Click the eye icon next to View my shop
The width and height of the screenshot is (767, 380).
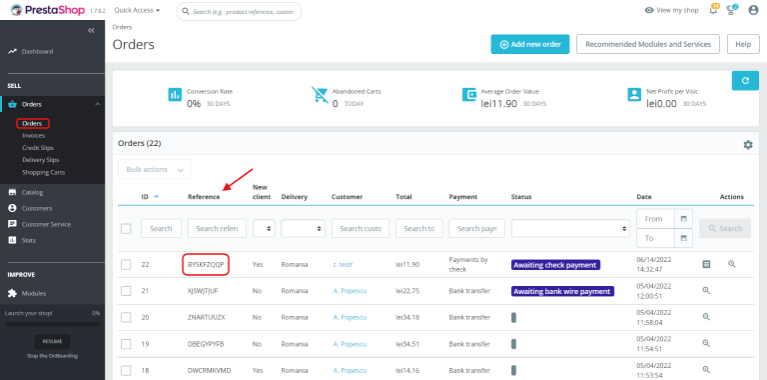click(649, 10)
